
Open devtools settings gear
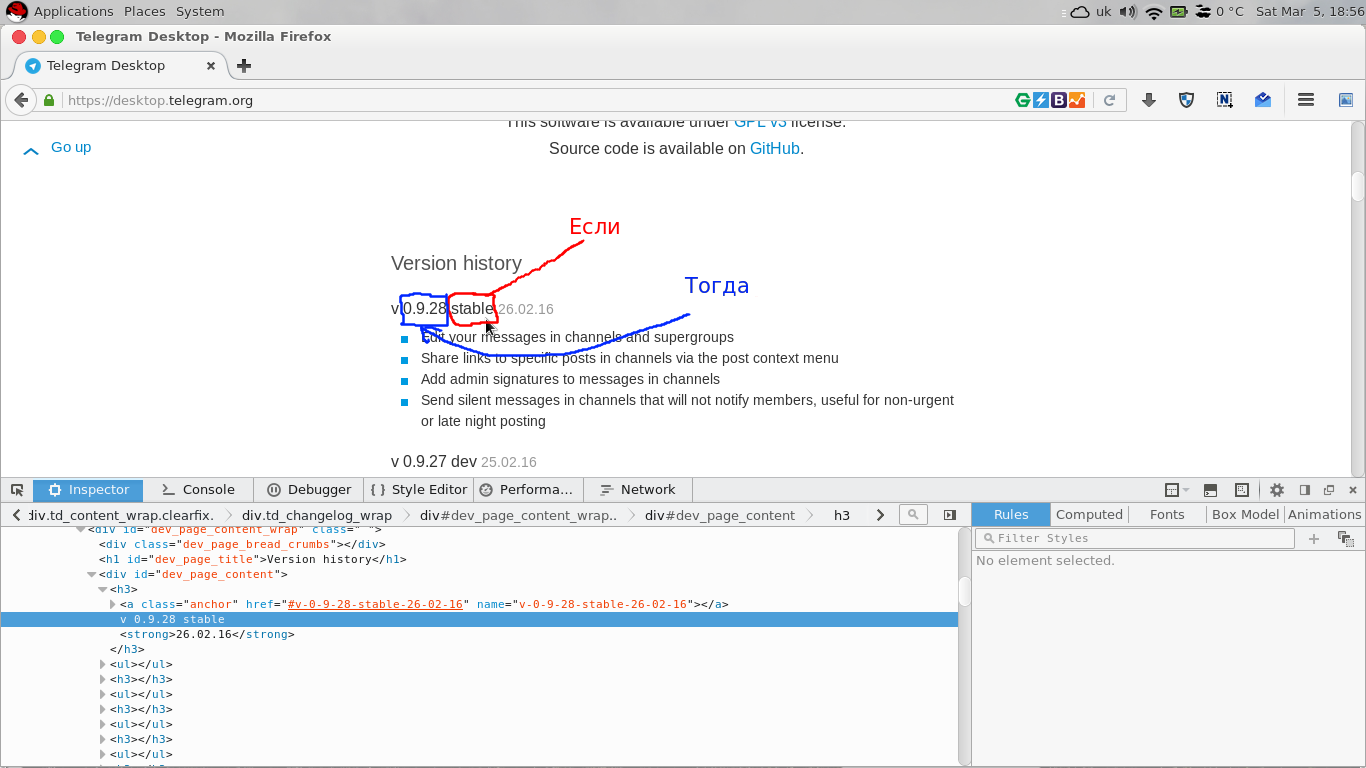click(x=1277, y=490)
